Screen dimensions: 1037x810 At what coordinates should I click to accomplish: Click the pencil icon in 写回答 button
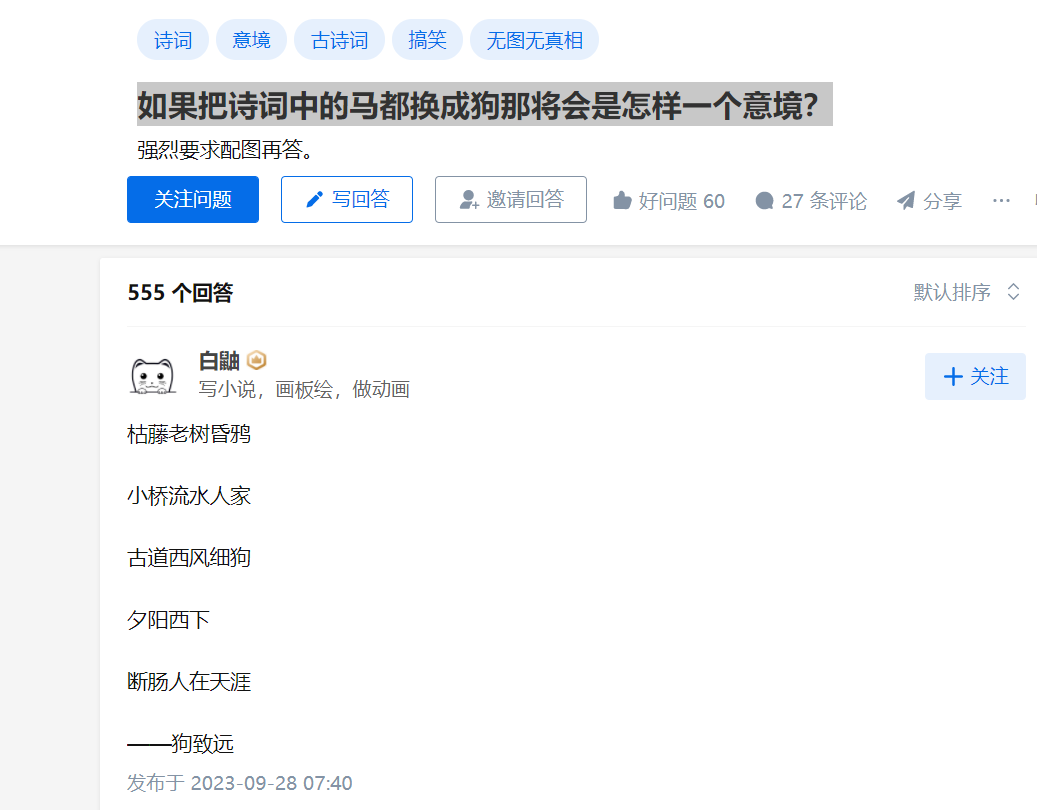point(315,199)
